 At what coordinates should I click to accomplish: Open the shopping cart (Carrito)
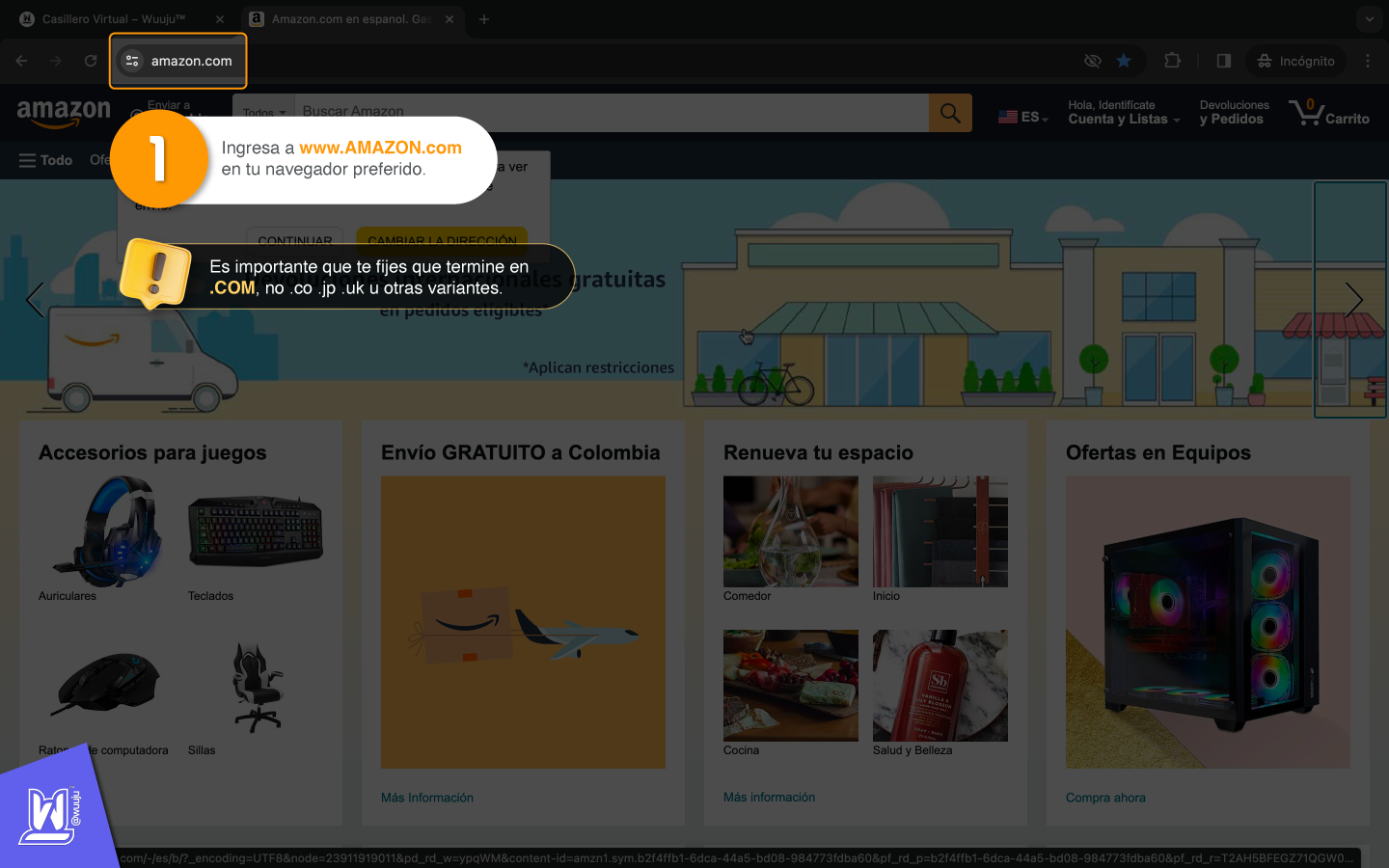(1329, 113)
